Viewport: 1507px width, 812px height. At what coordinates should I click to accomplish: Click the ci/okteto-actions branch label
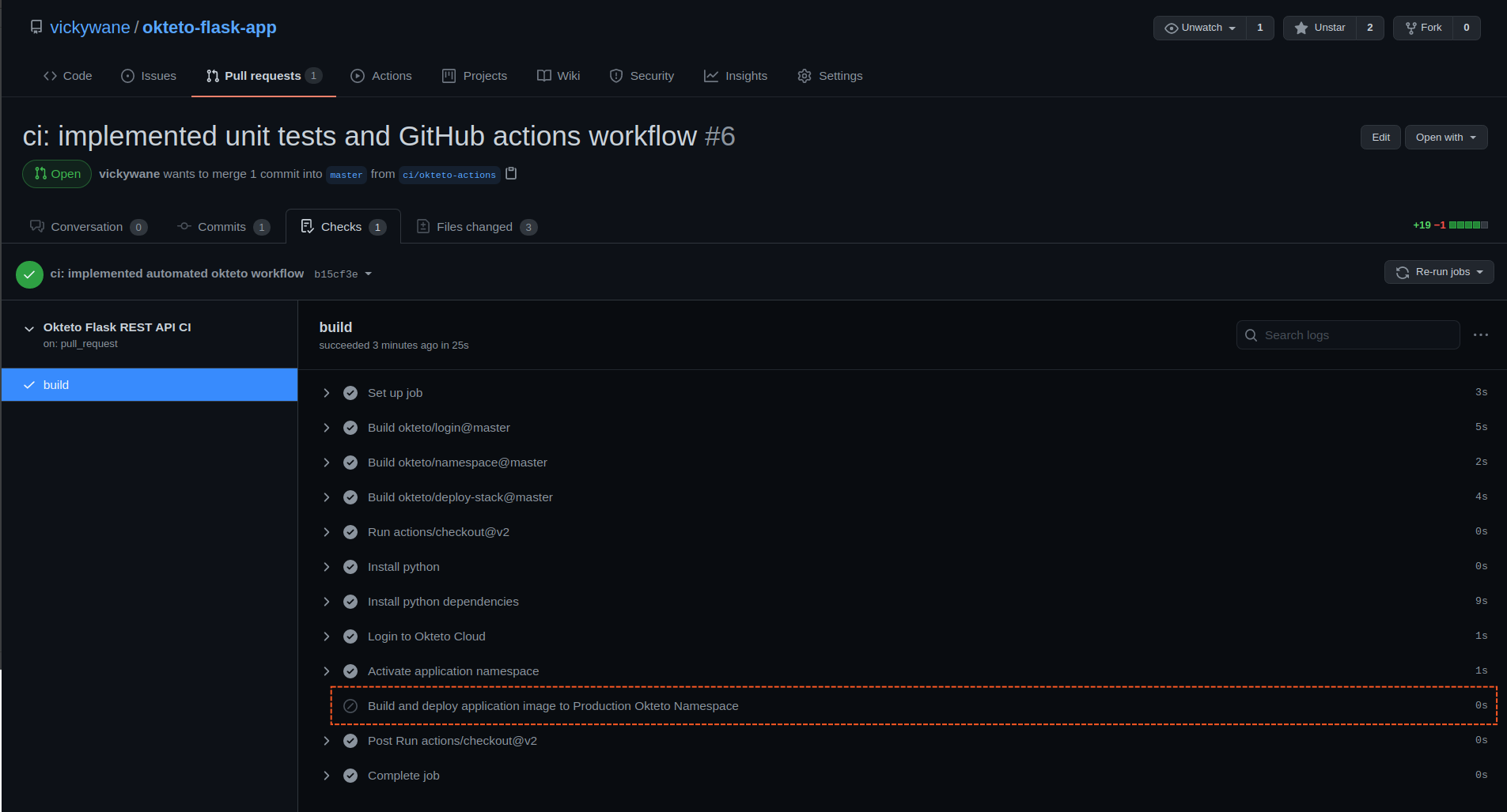click(449, 175)
